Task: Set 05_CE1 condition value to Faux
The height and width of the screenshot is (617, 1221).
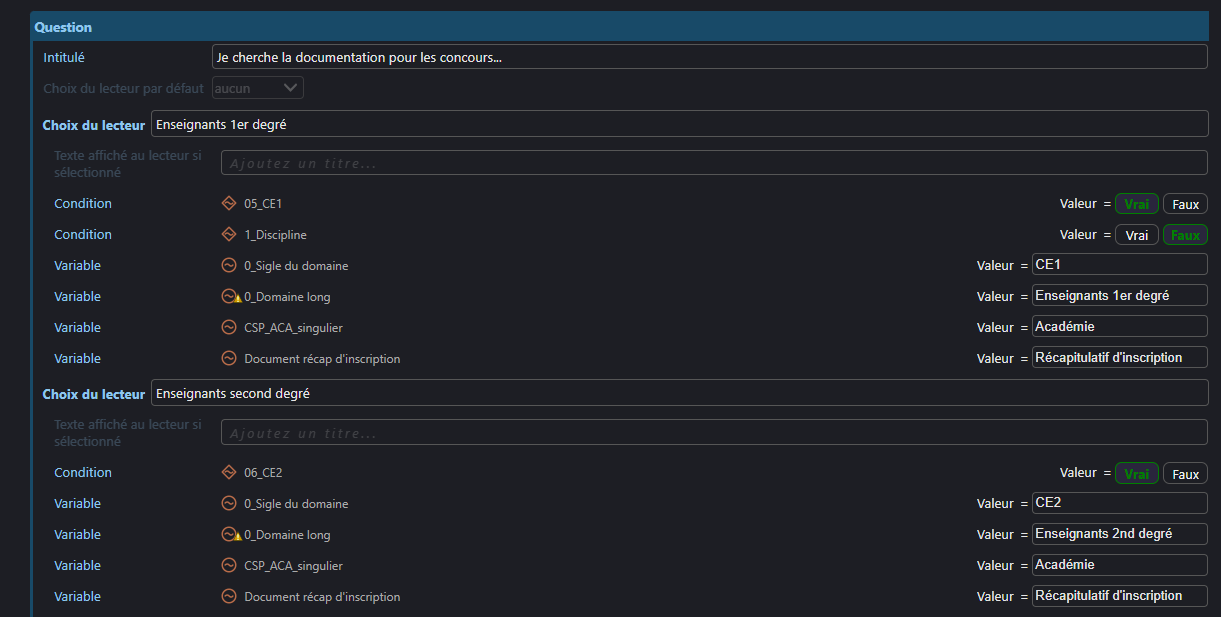Action: 1185,204
